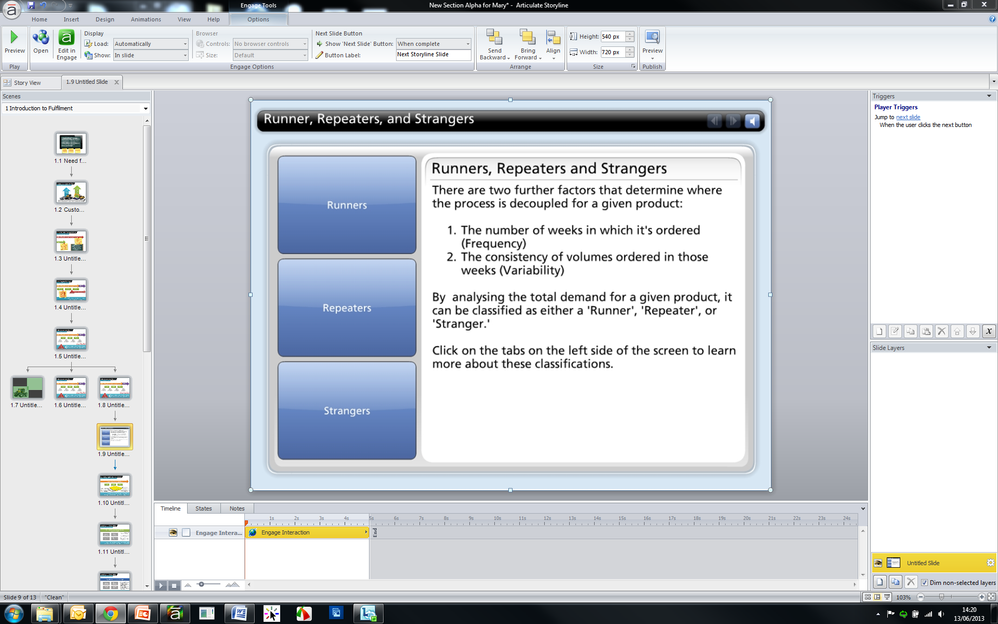Click the Button Label input field

pyautogui.click(x=433, y=55)
